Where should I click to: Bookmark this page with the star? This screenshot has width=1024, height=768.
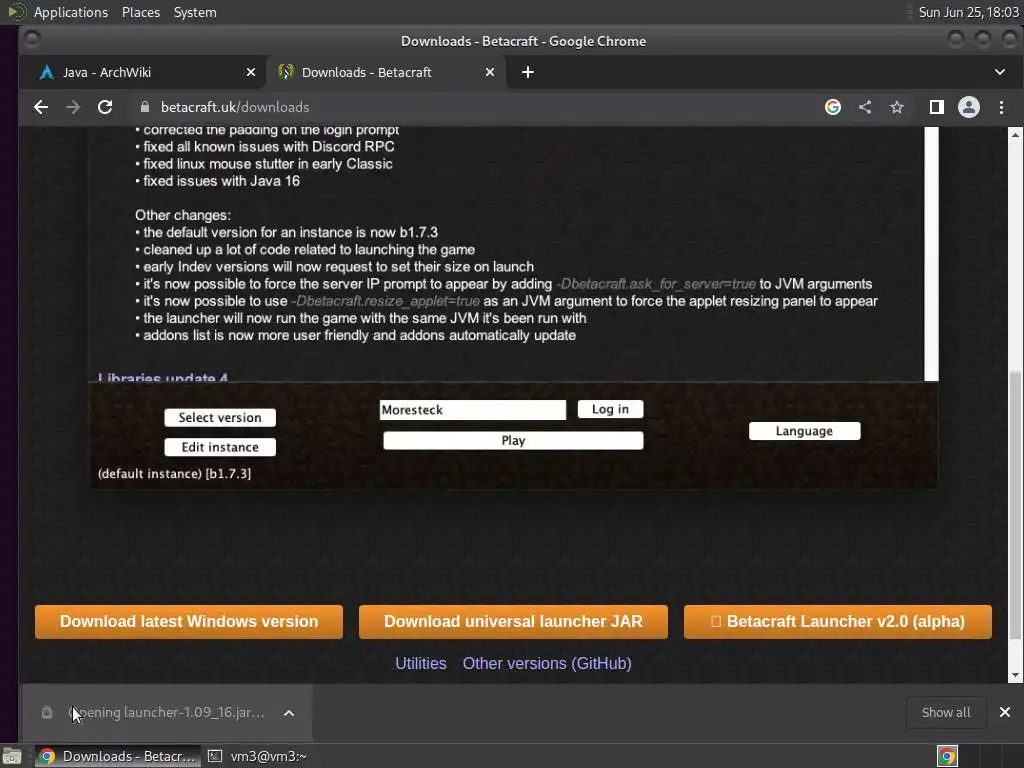[x=897, y=107]
